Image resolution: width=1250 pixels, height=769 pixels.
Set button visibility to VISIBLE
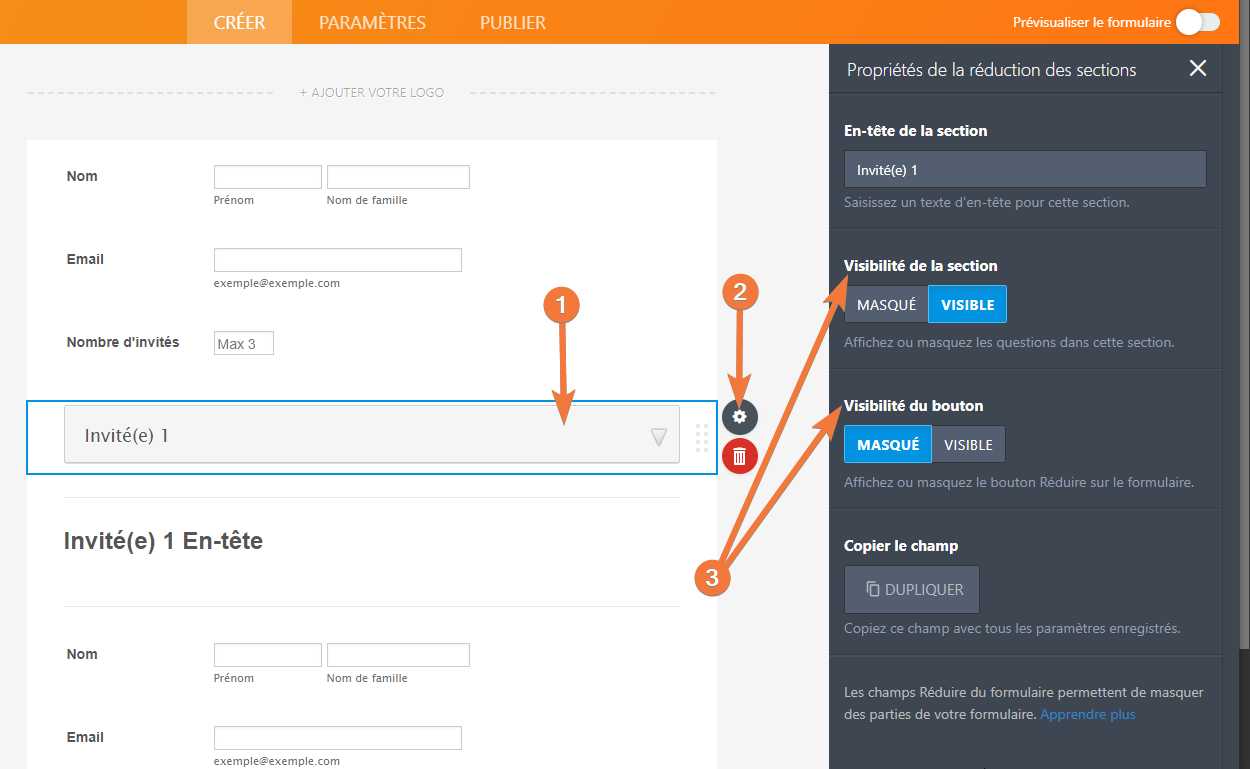[x=968, y=445]
